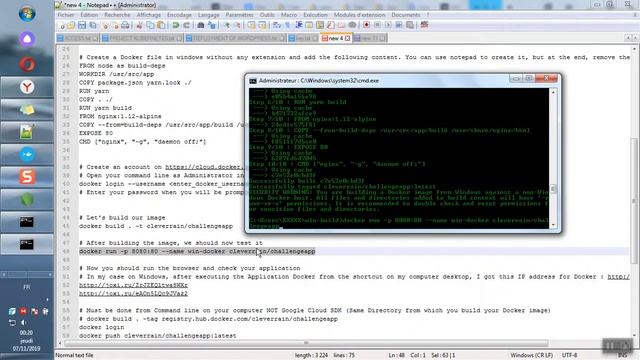Screen dimensions: 640x360
Task: Open the toxi.eu/eAQn5LQo9JVaz2 link
Action: (x=133, y=293)
